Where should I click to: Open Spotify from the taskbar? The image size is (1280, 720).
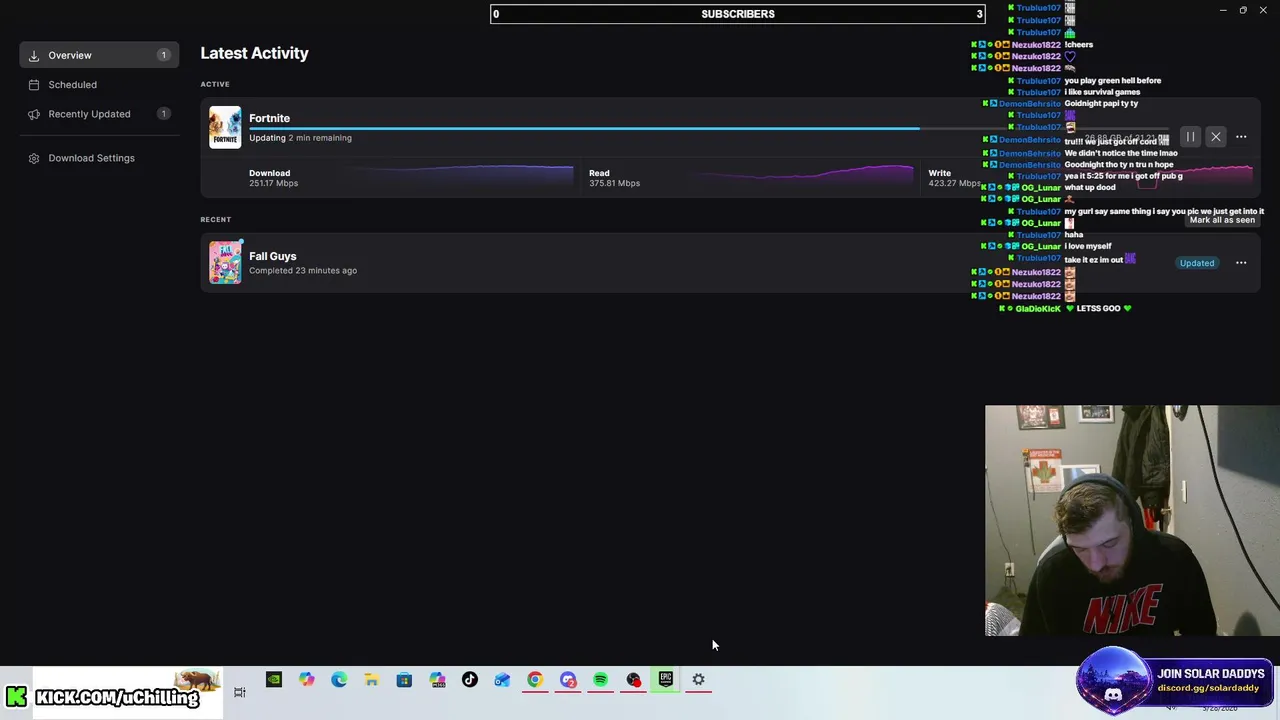[x=600, y=680]
